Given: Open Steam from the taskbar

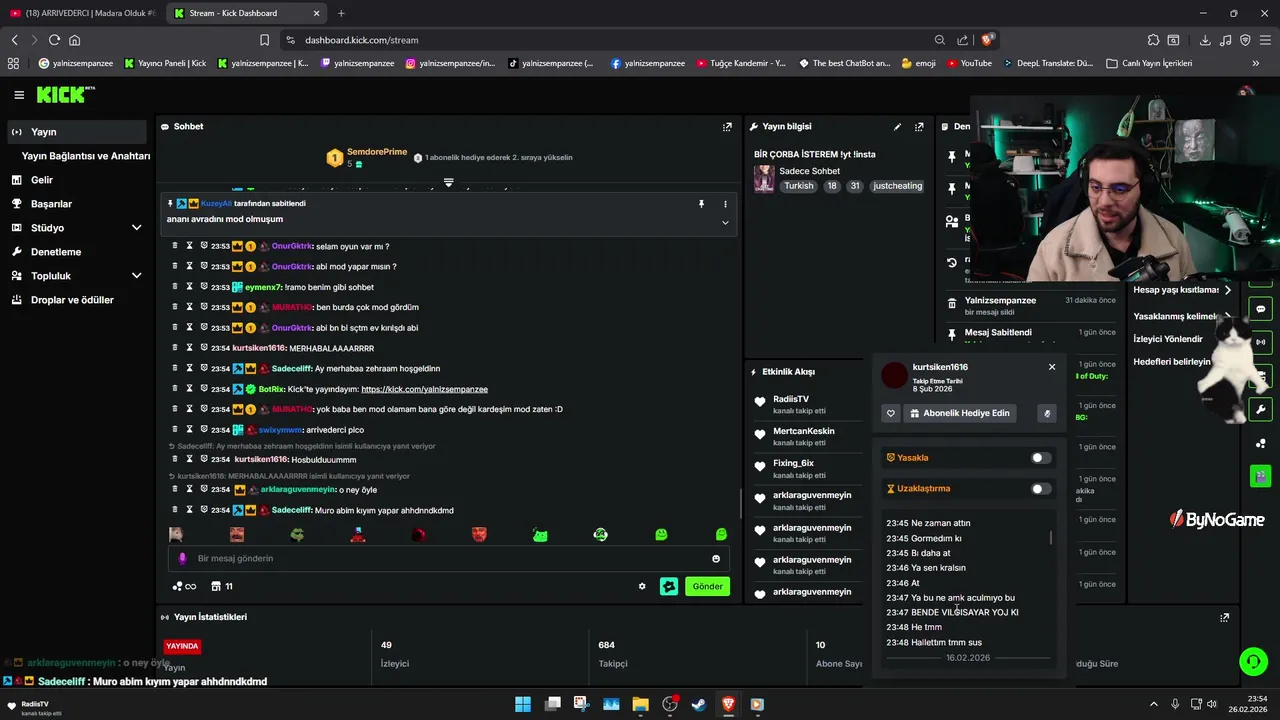Looking at the screenshot, I should [x=699, y=704].
